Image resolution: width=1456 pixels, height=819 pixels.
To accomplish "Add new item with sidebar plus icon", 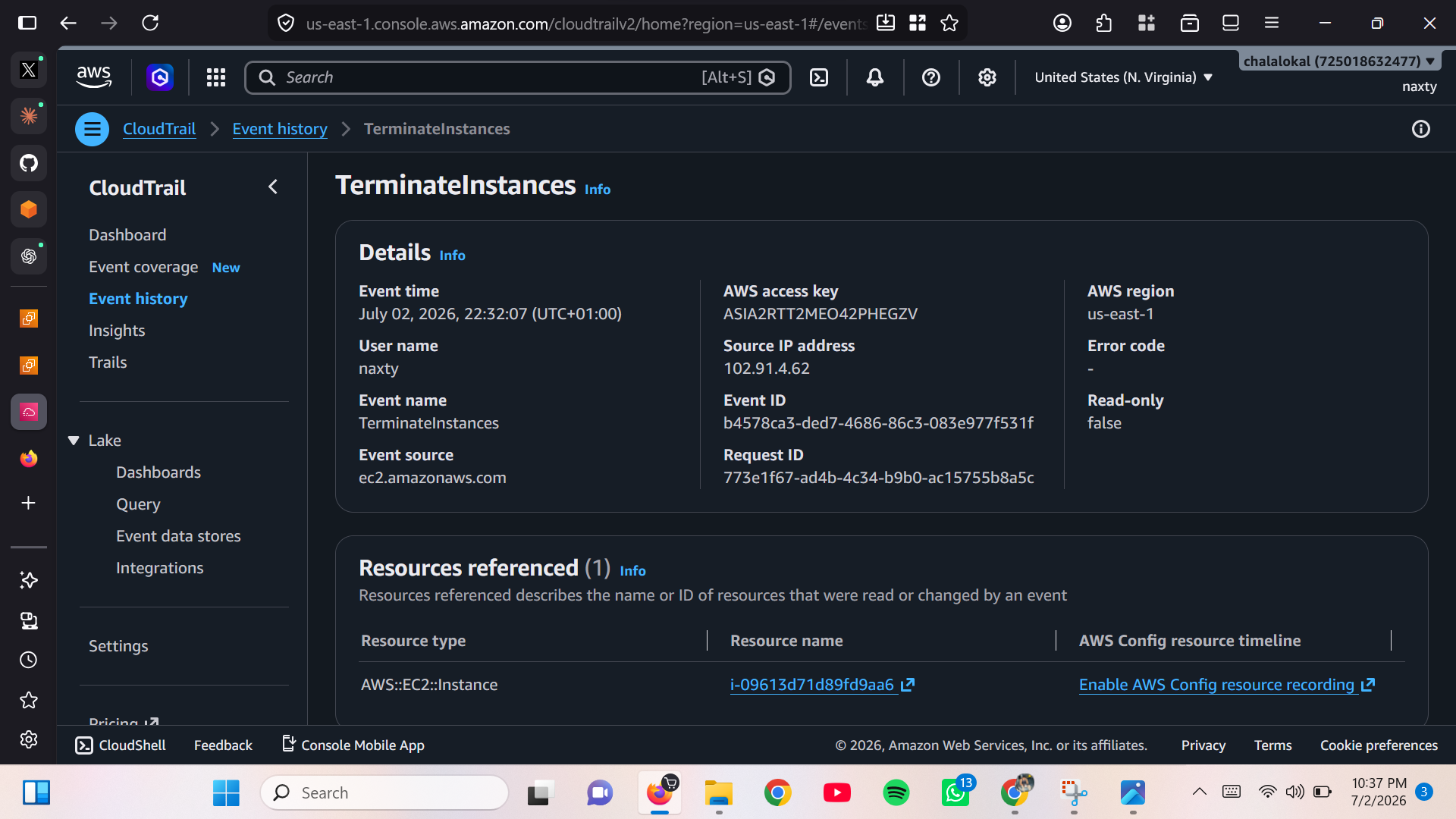I will 29,503.
